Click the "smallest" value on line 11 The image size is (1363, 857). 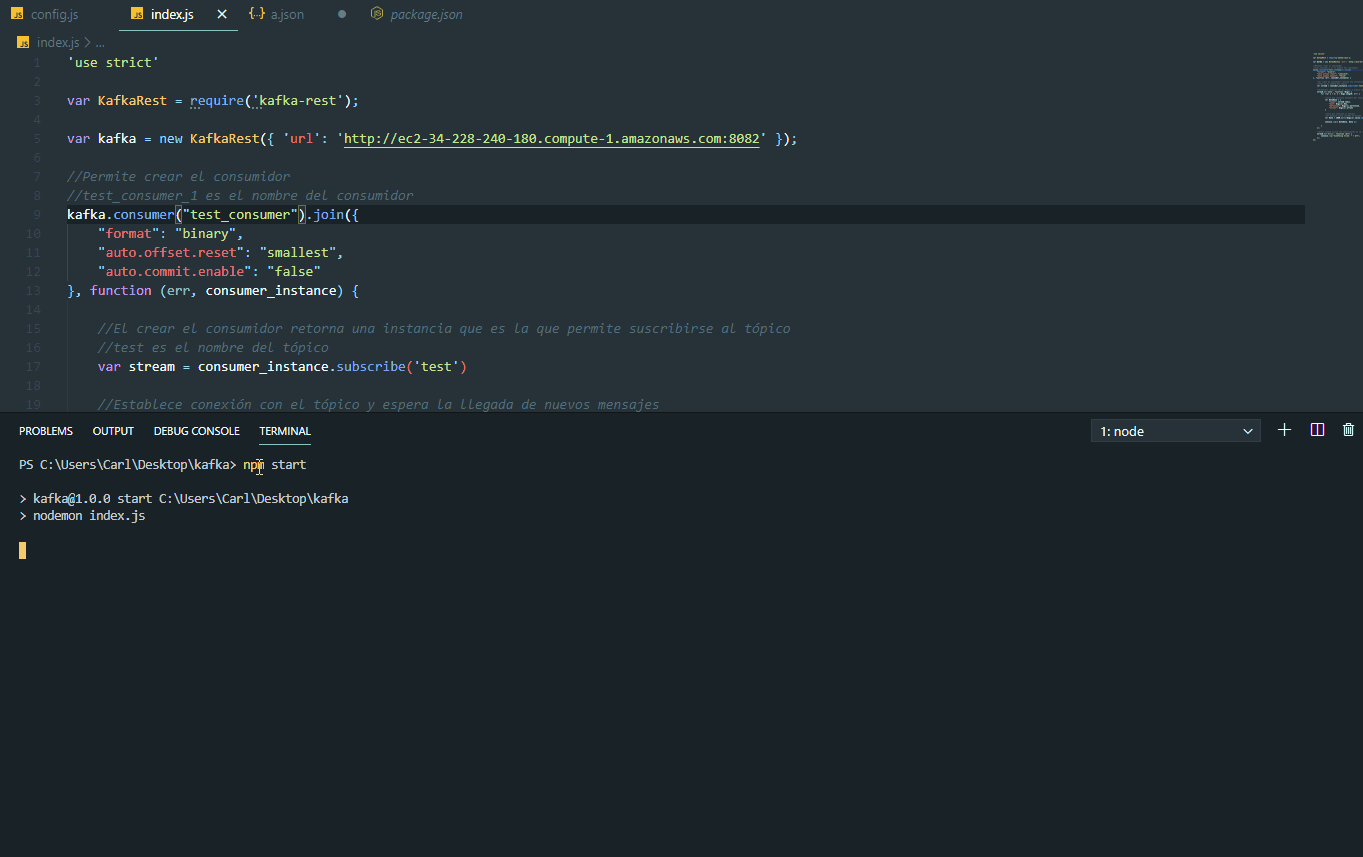pyautogui.click(x=298, y=253)
